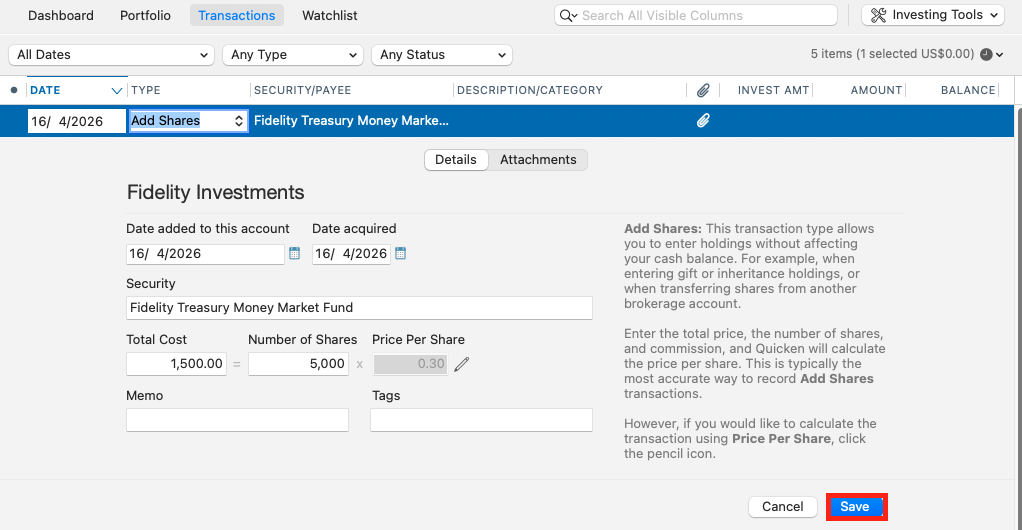The width and height of the screenshot is (1022, 530).
Task: Open the Investing Tools menu
Action: pos(933,15)
